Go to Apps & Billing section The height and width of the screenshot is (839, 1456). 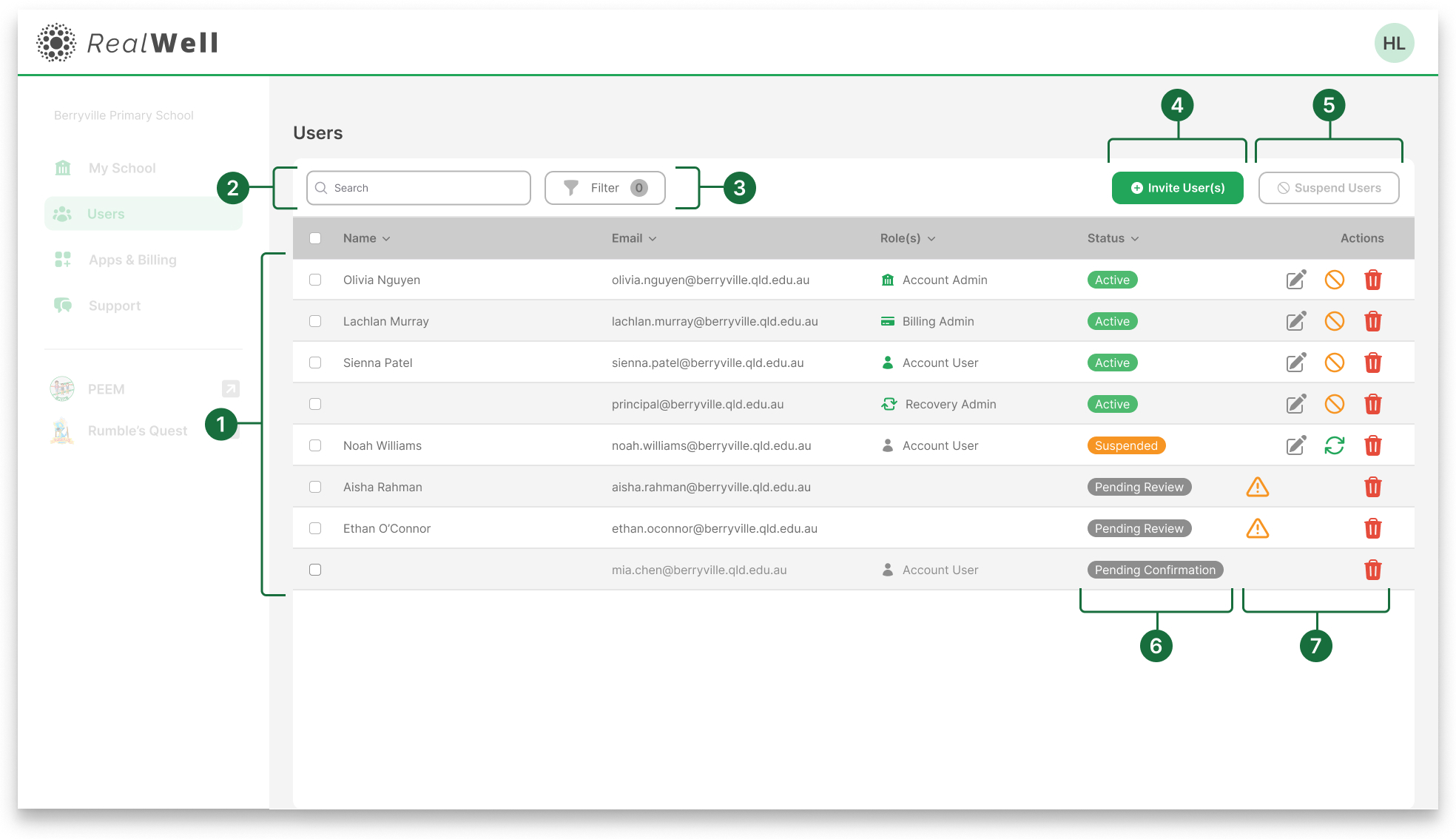pos(132,260)
